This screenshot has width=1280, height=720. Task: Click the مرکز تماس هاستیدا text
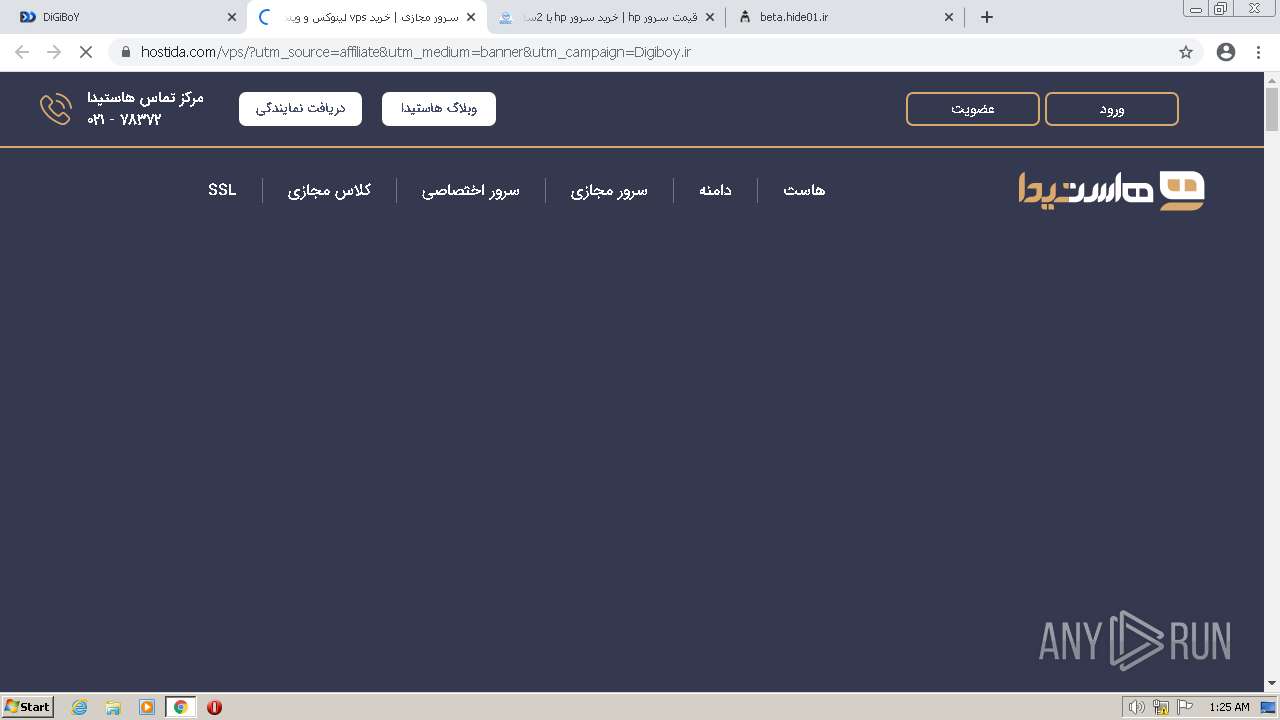pyautogui.click(x=145, y=98)
